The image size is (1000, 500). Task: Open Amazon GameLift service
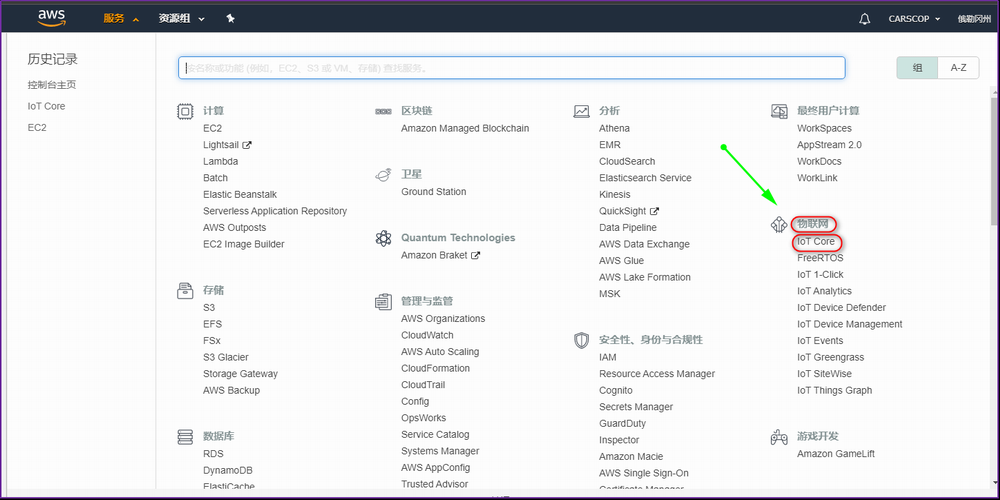click(835, 453)
